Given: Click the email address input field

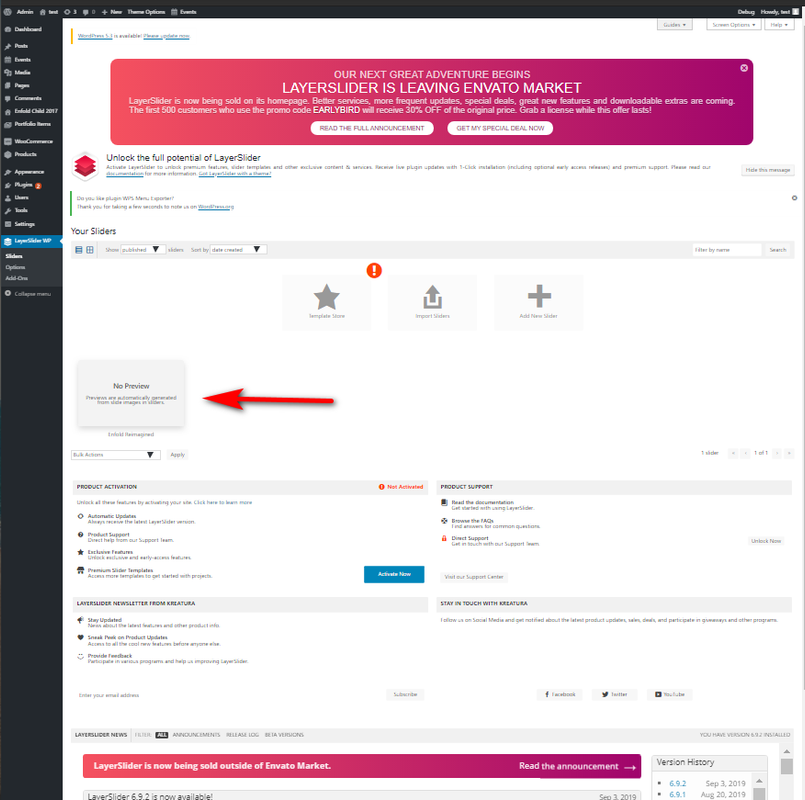Looking at the screenshot, I should (x=228, y=695).
